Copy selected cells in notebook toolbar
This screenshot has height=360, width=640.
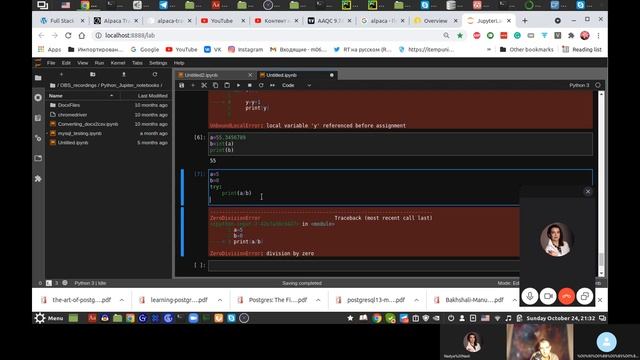[216, 85]
